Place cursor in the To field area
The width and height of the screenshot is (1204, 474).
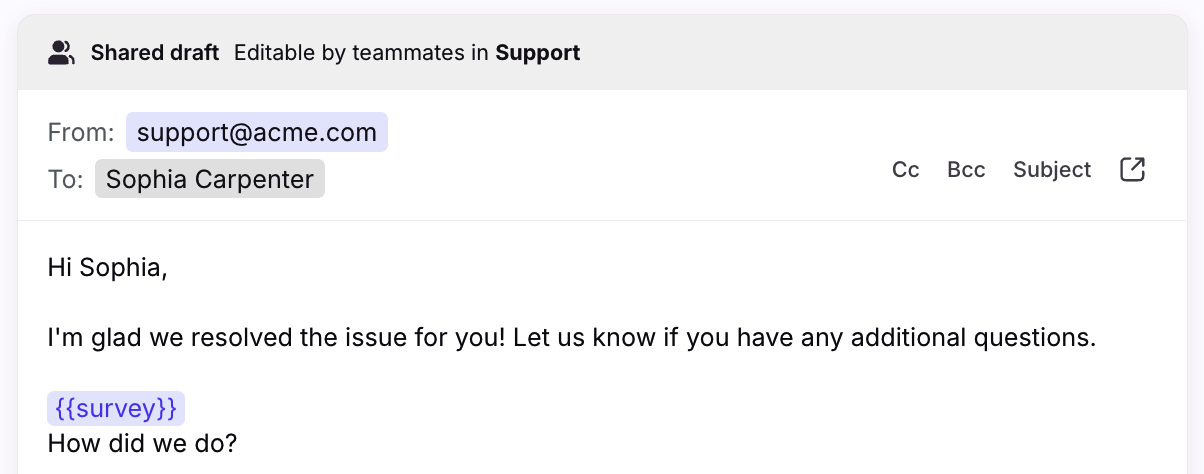pos(600,179)
